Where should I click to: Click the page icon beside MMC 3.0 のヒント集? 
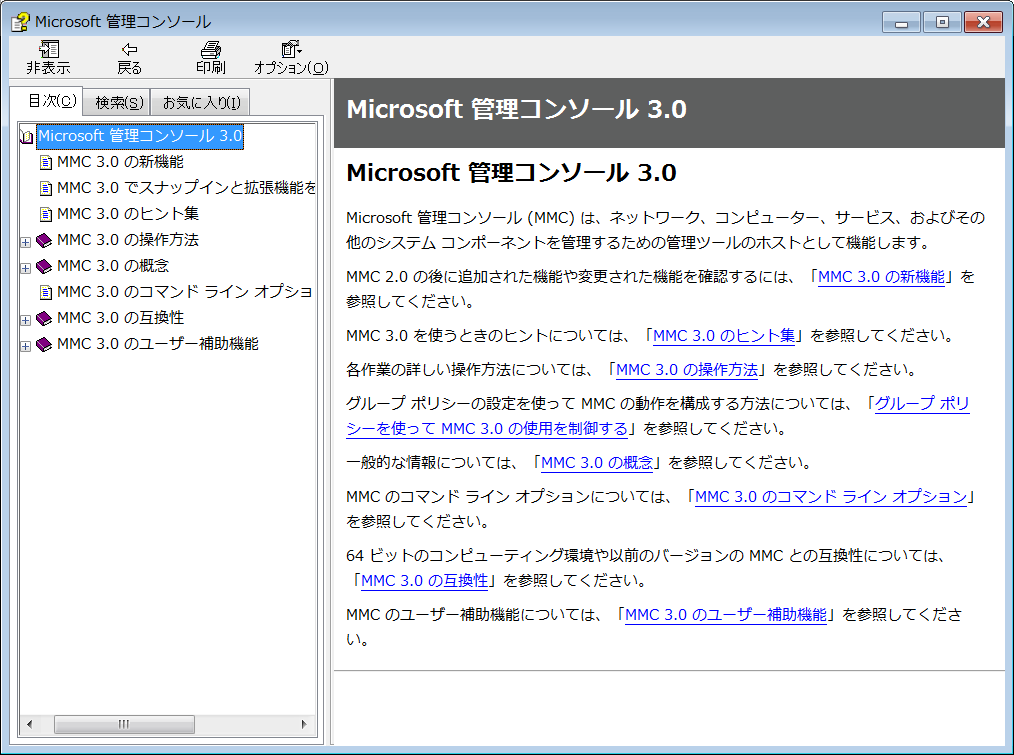coord(45,213)
